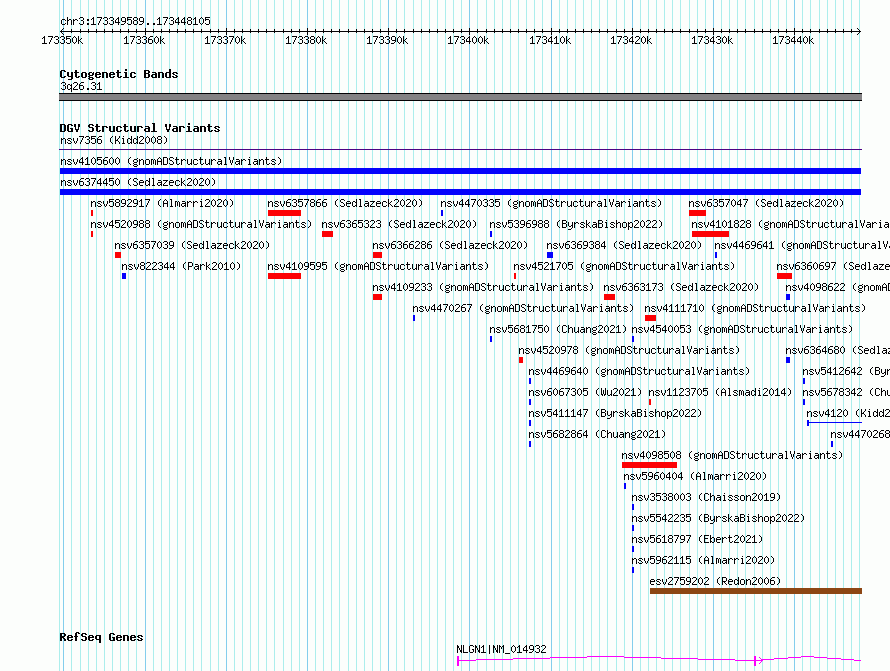Open the nsv5412642 variant label

click(846, 371)
